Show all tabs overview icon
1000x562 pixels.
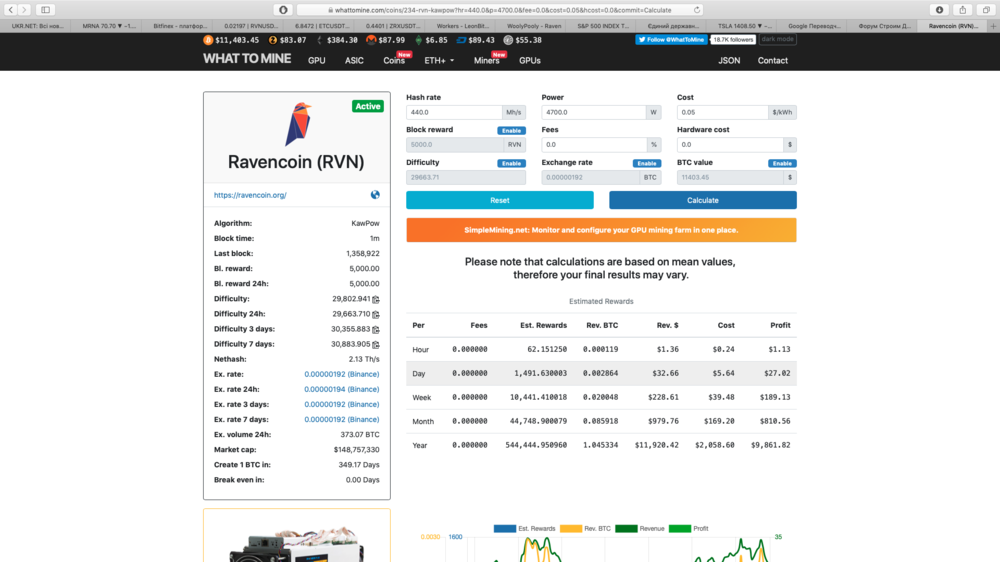pos(986,10)
